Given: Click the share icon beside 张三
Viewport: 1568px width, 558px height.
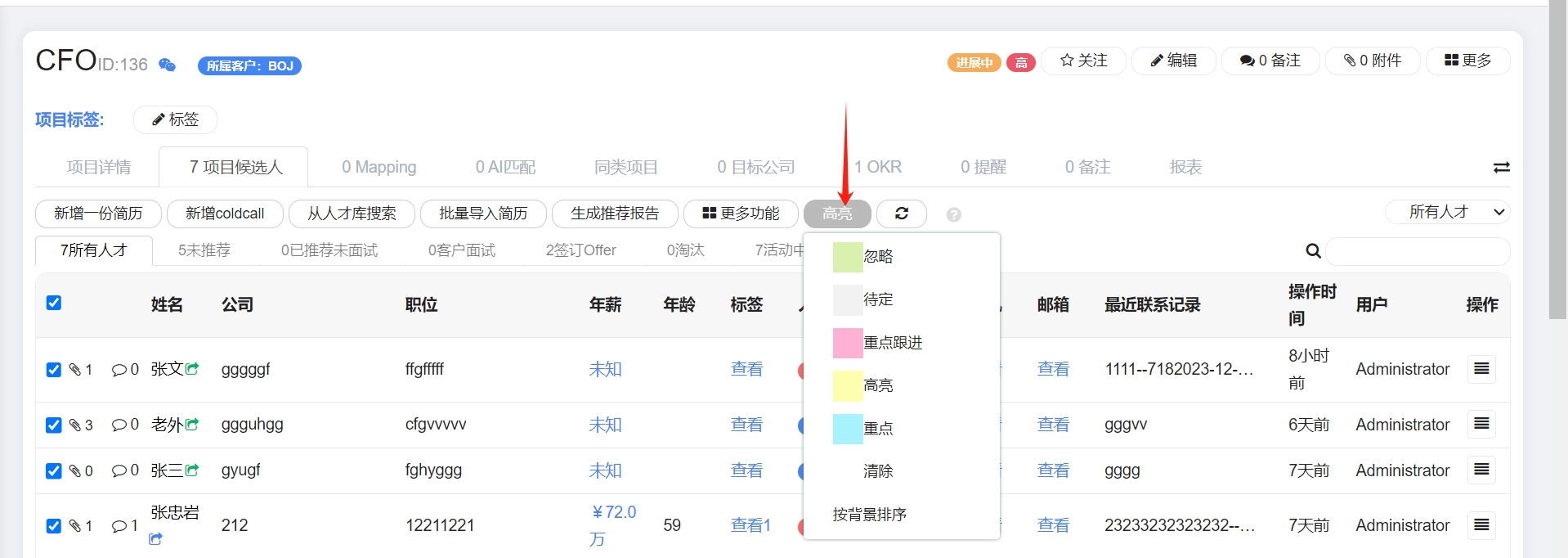Looking at the screenshot, I should pyautogui.click(x=192, y=470).
